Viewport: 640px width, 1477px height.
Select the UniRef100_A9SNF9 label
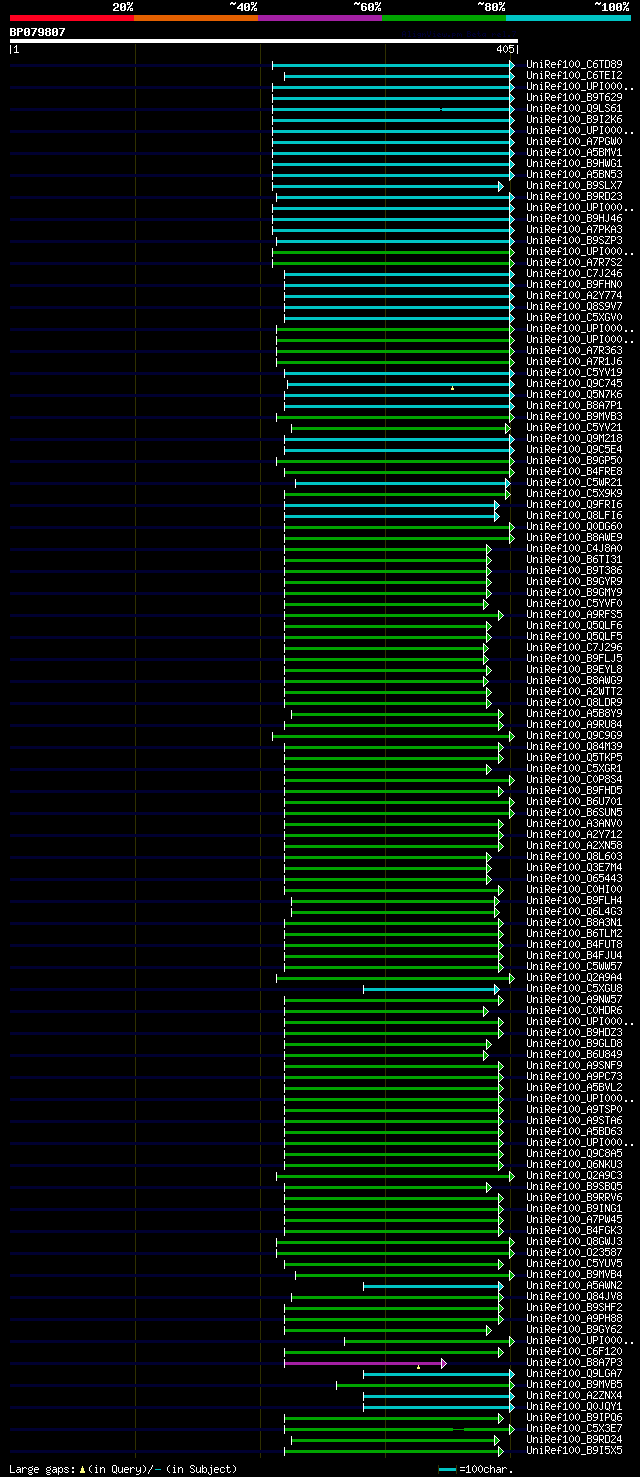[573, 1065]
